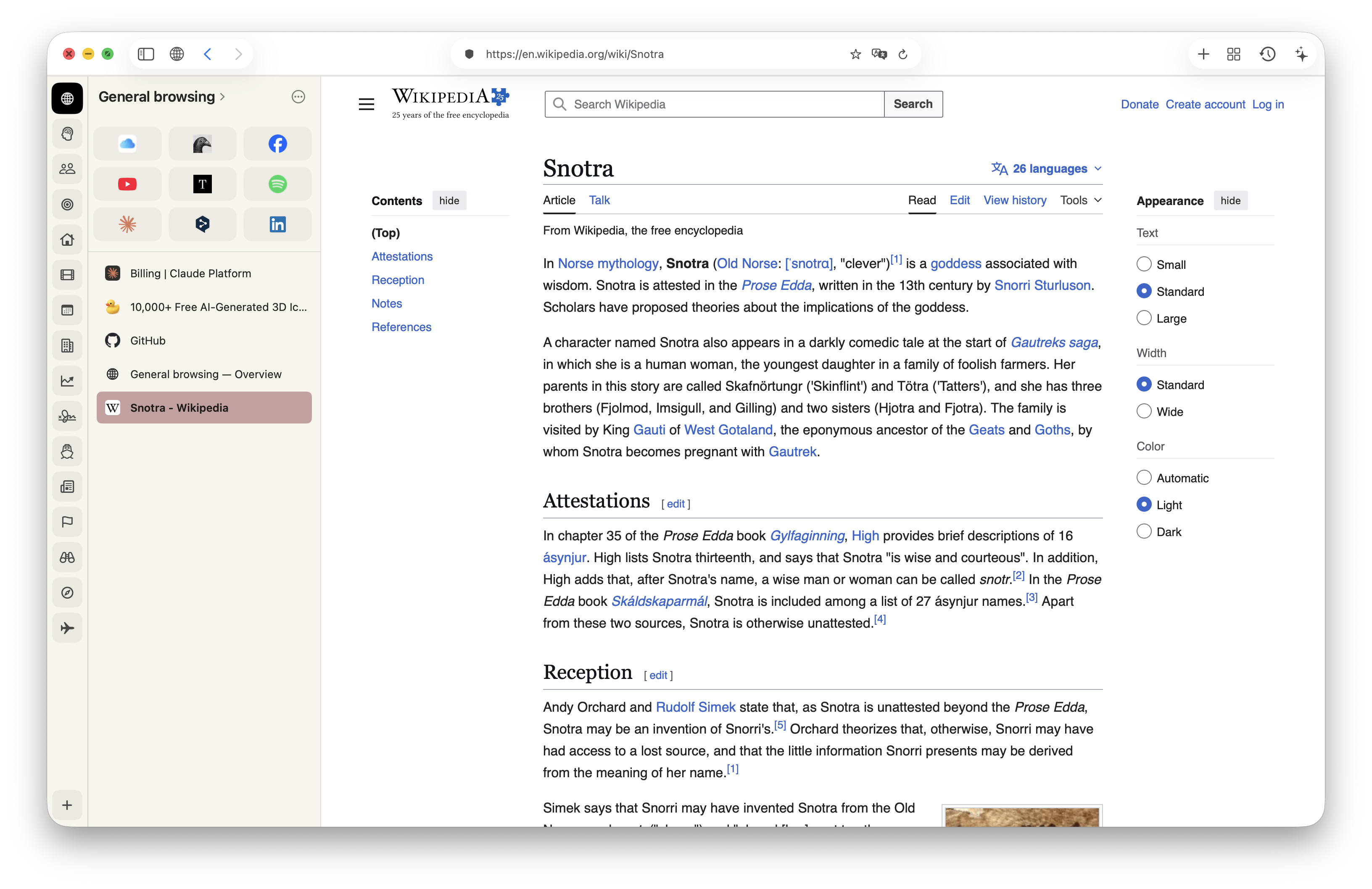1372x889 pixels.
Task: Set page width to Standard
Action: click(x=1144, y=384)
